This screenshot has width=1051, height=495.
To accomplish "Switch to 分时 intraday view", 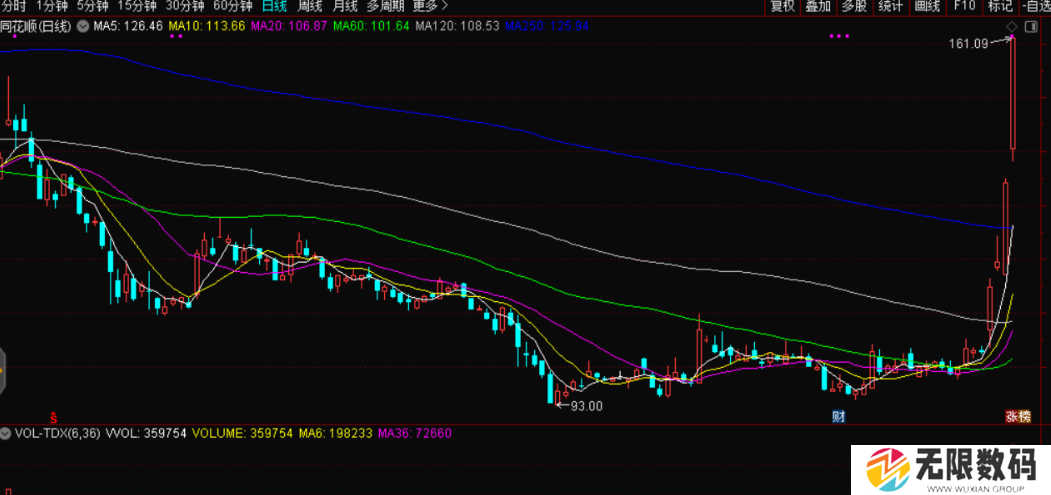I will coord(13,7).
